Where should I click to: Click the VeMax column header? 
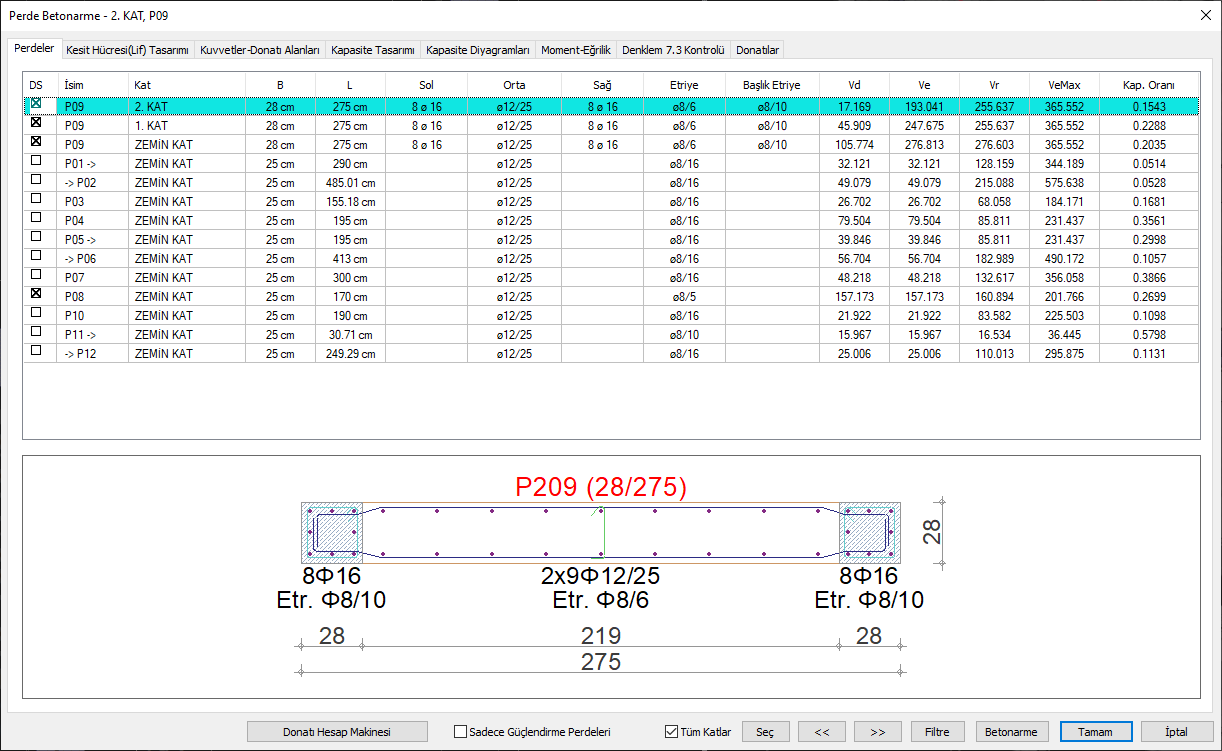point(1064,85)
